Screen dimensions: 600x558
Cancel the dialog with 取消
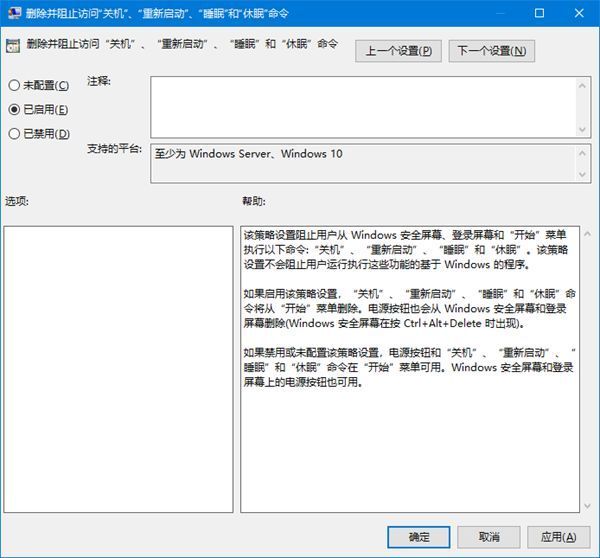click(489, 537)
